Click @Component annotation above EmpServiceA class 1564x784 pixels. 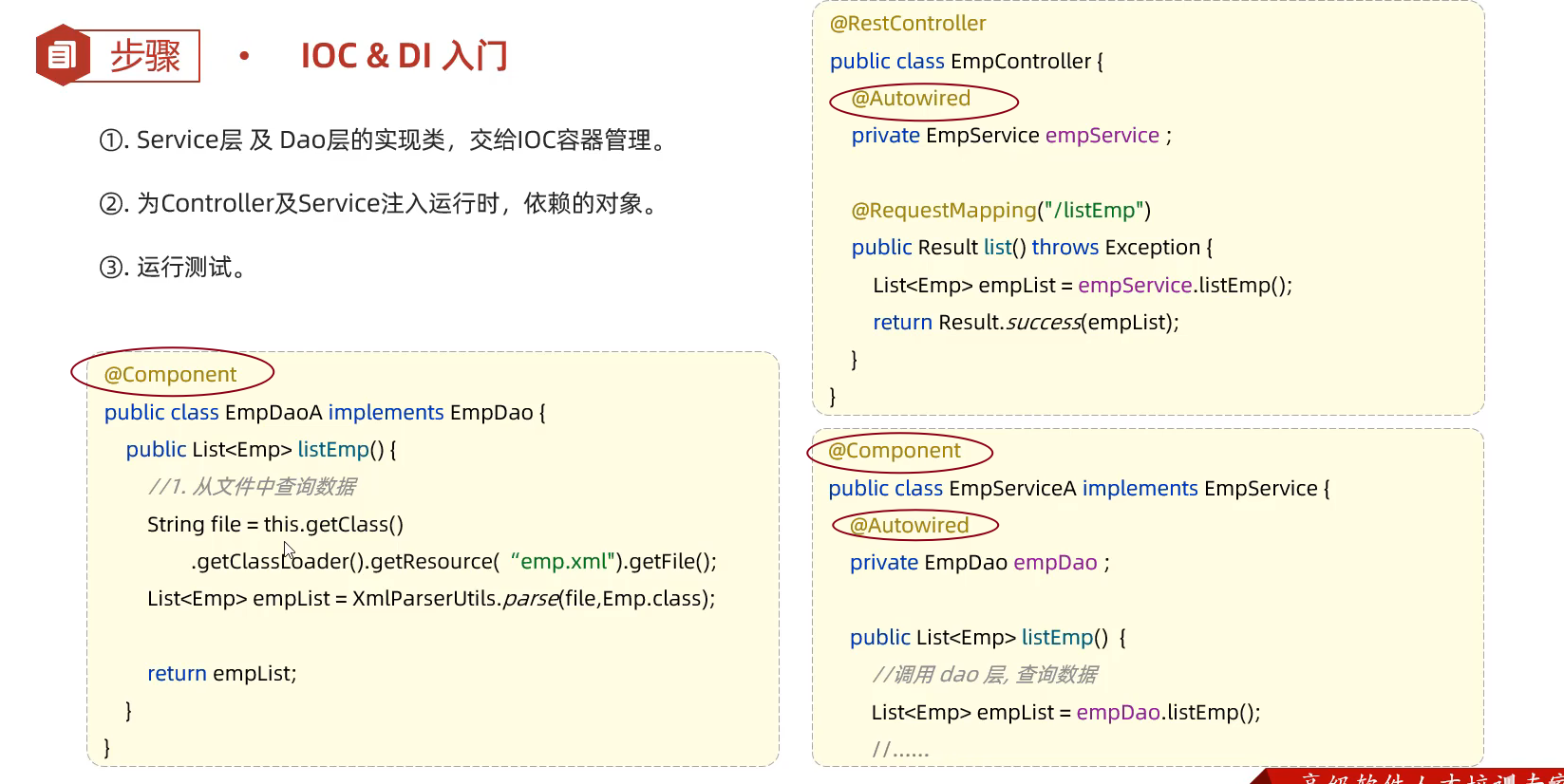pyautogui.click(x=895, y=451)
